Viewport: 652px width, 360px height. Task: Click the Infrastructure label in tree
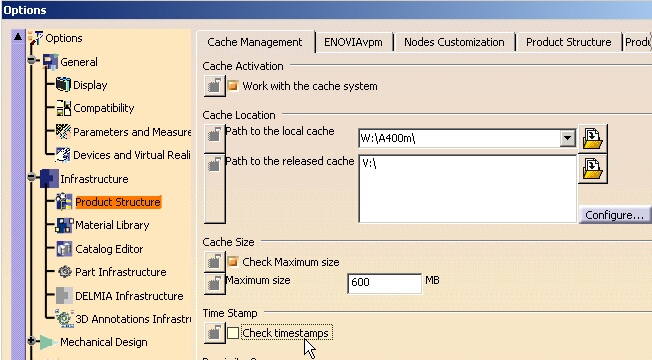click(x=94, y=179)
